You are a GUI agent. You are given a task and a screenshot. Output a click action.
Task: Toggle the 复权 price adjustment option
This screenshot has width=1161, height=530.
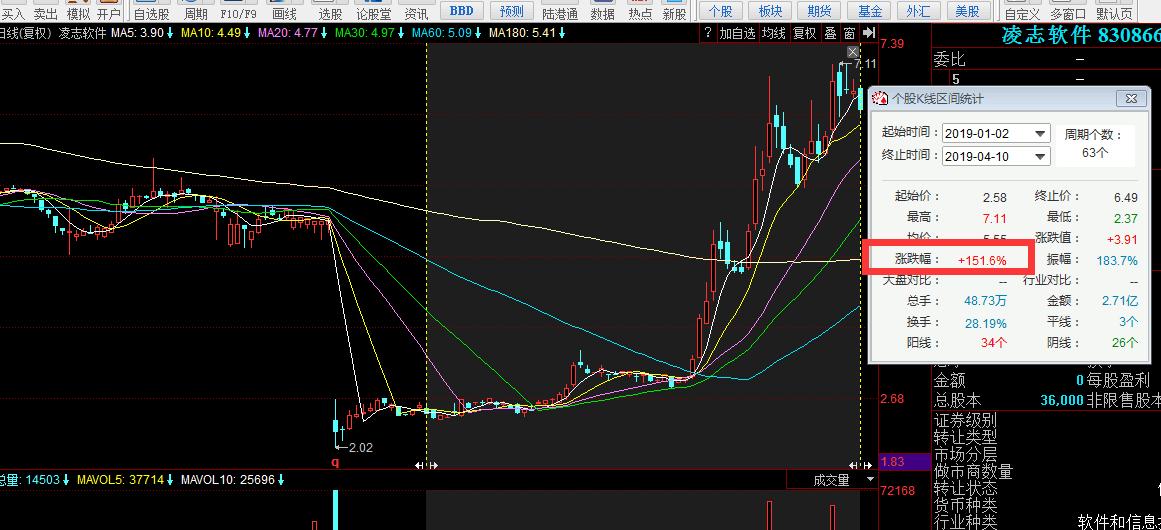click(805, 33)
